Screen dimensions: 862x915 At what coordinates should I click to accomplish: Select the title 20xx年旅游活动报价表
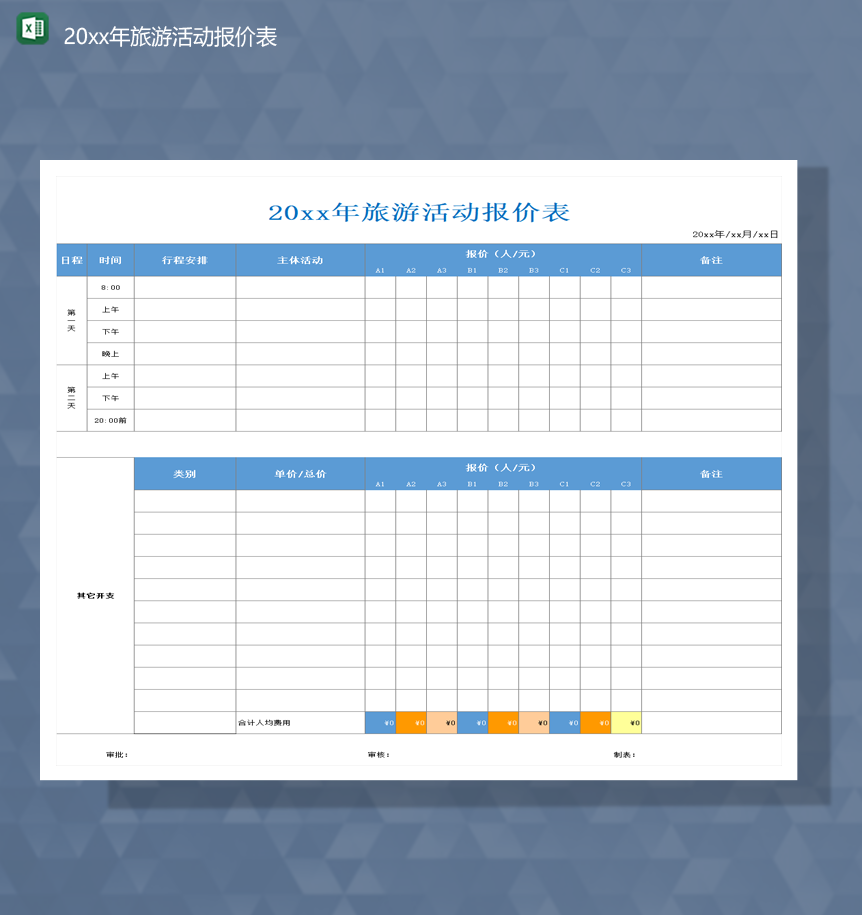[420, 211]
